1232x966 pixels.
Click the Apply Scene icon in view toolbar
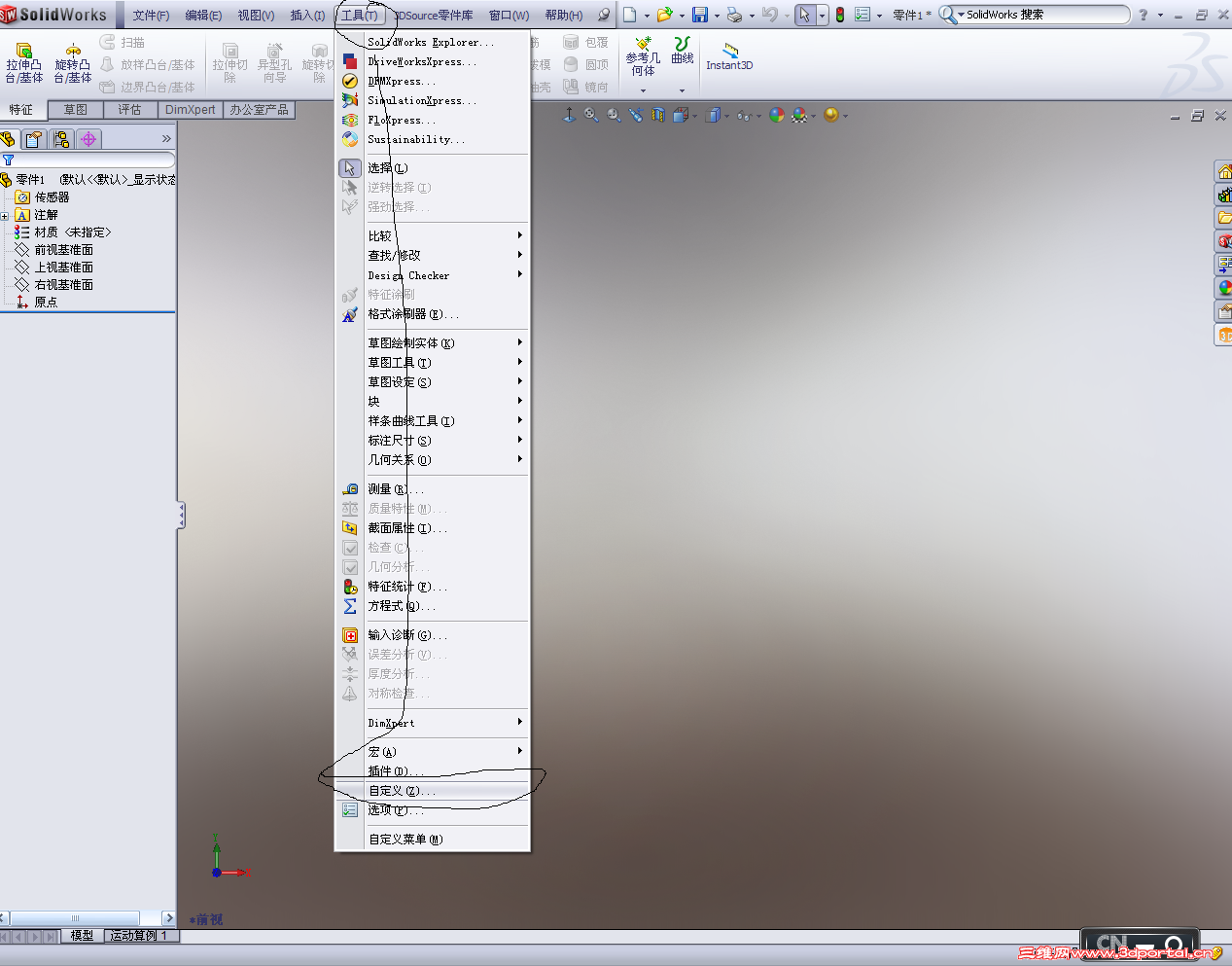pos(798,115)
